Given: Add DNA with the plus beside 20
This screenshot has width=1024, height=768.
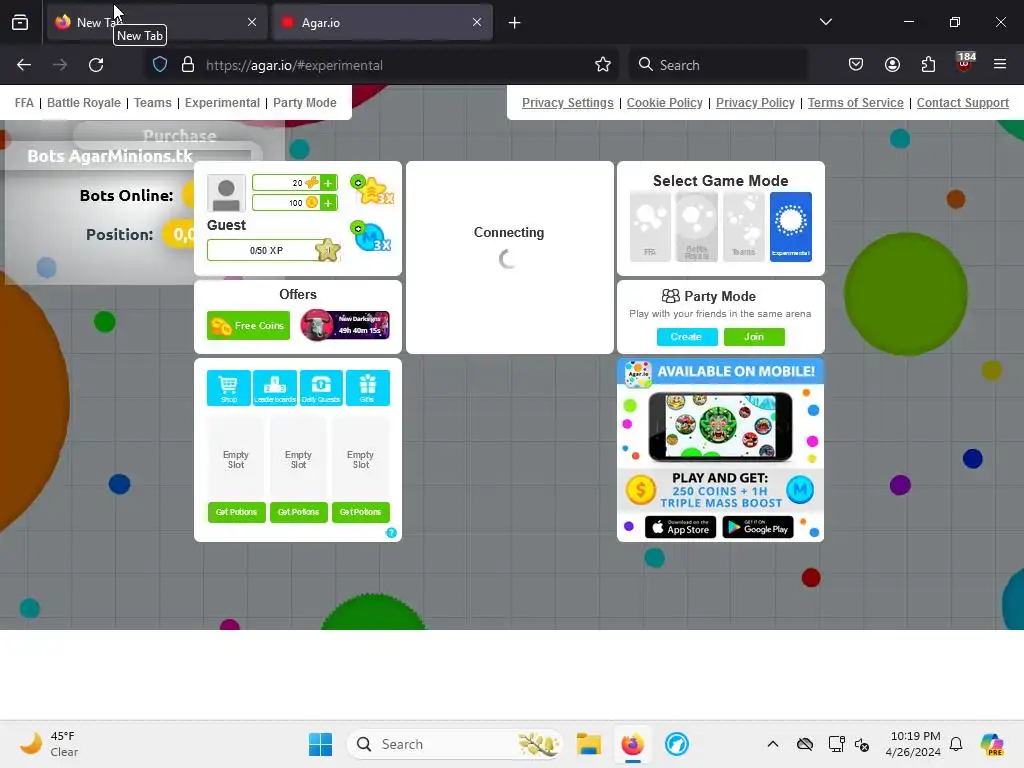Looking at the screenshot, I should (x=328, y=183).
